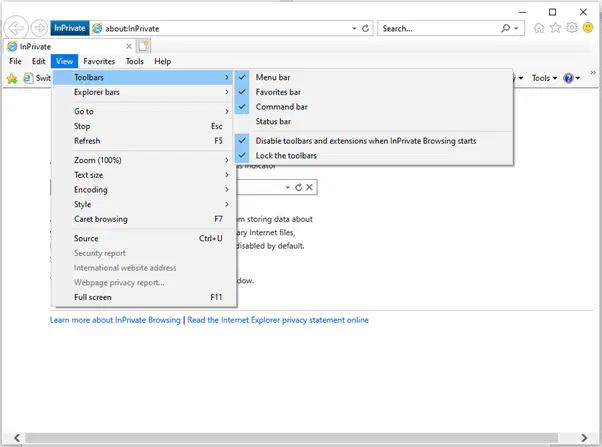The width and height of the screenshot is (602, 447).
Task: Click the View menu
Action: 64,61
